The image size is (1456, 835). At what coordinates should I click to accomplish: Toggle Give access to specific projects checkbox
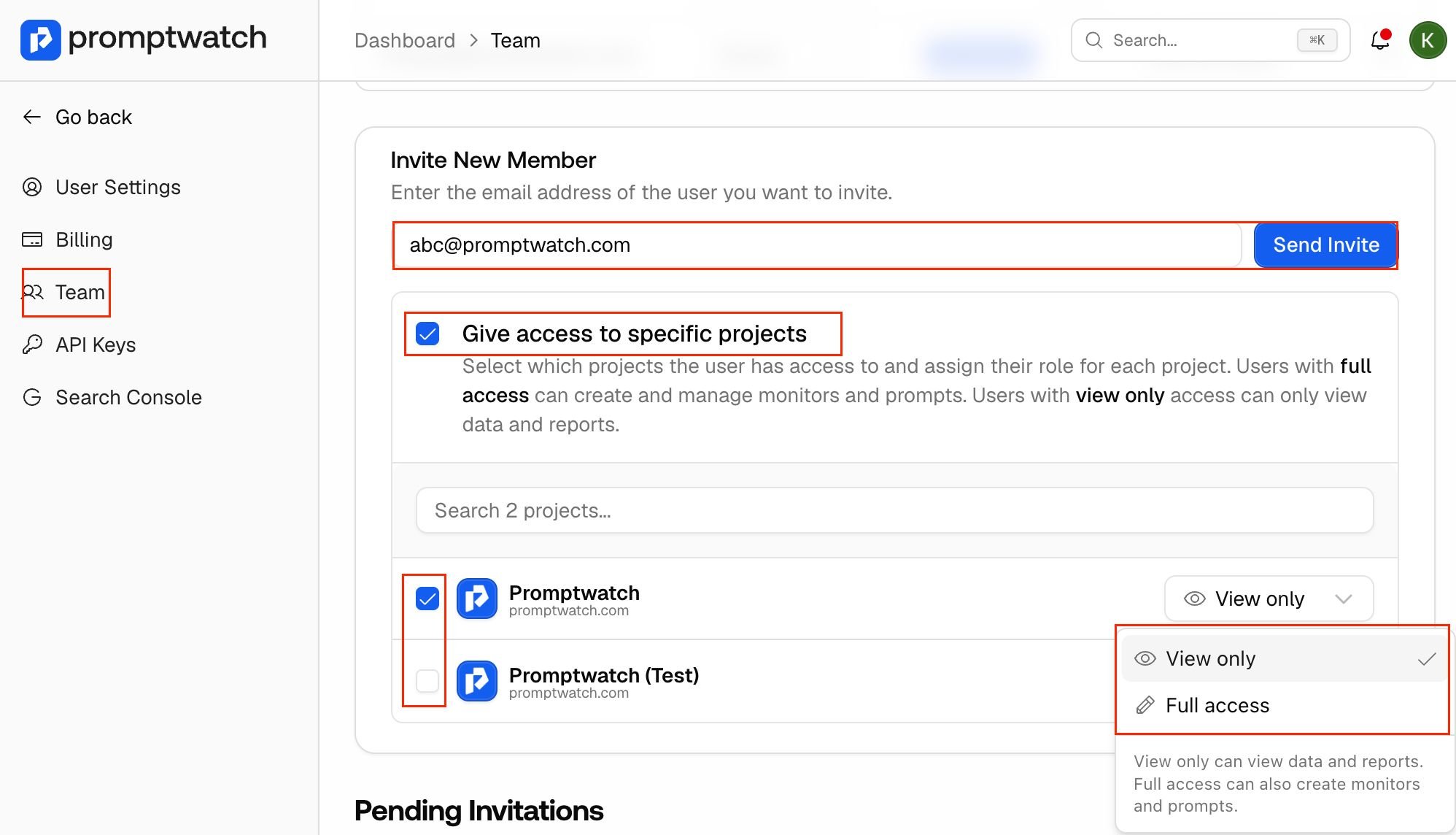click(427, 334)
